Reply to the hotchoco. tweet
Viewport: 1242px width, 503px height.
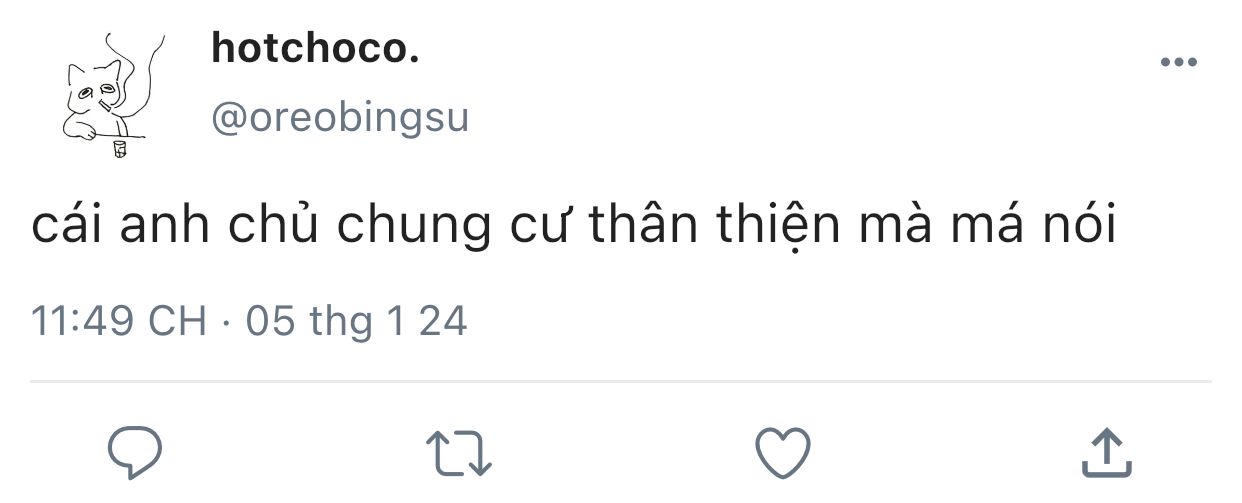click(x=134, y=453)
